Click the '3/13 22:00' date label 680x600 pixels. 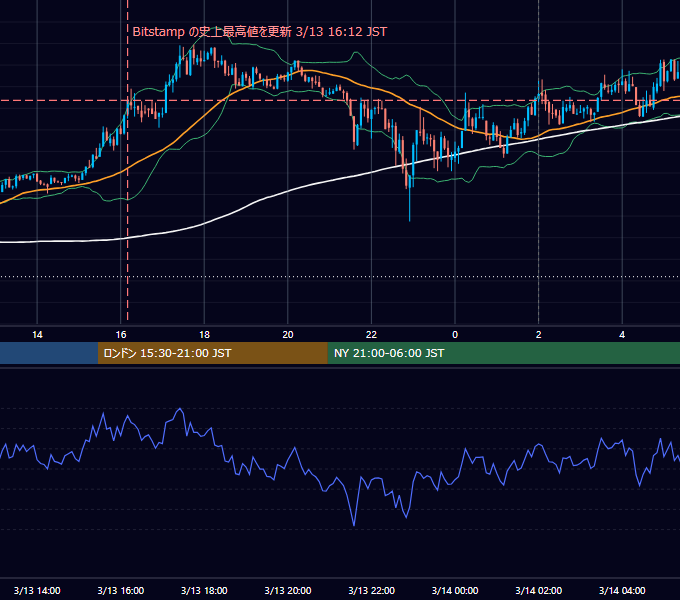pos(372,590)
